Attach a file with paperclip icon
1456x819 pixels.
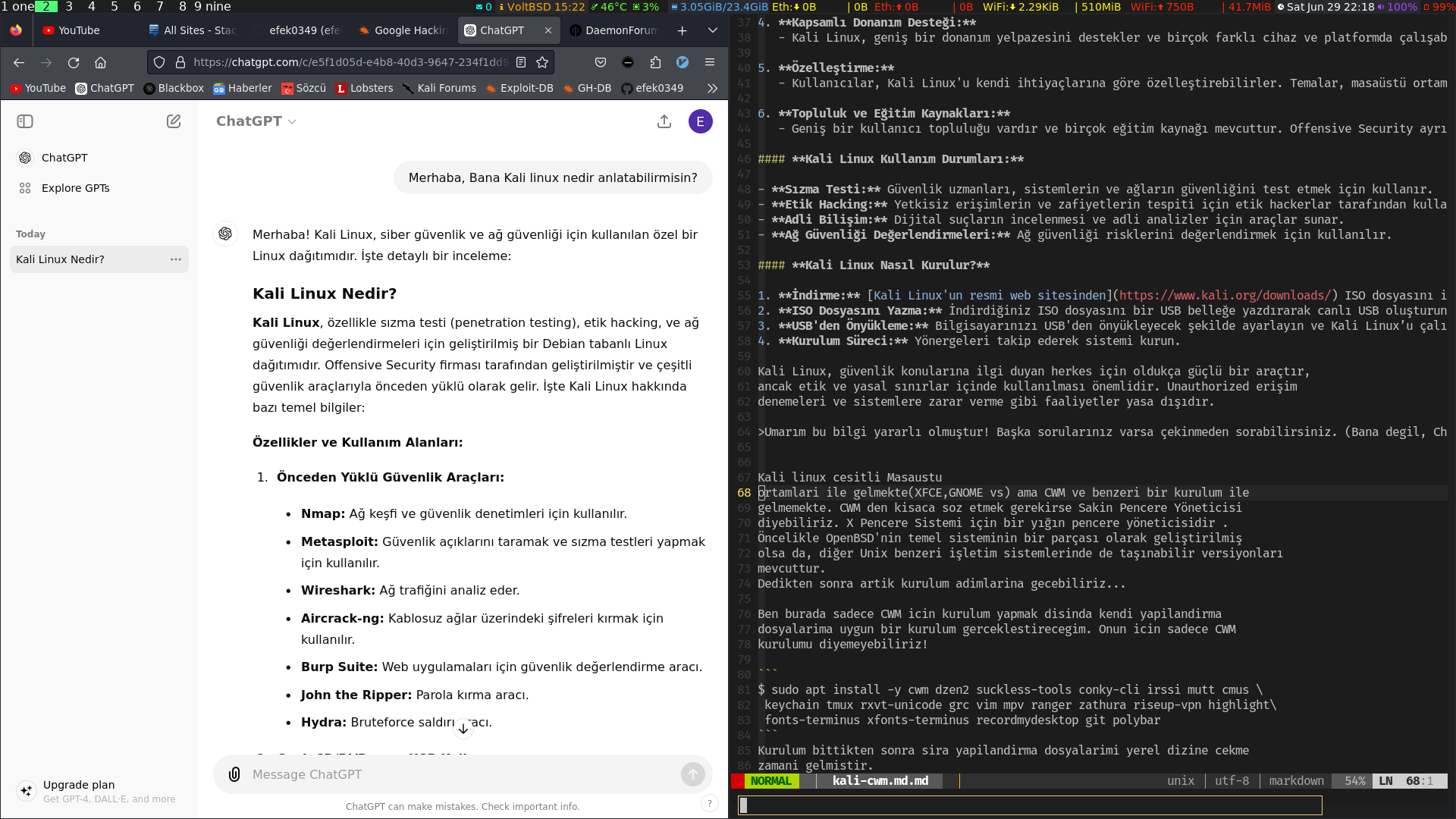coord(234,774)
